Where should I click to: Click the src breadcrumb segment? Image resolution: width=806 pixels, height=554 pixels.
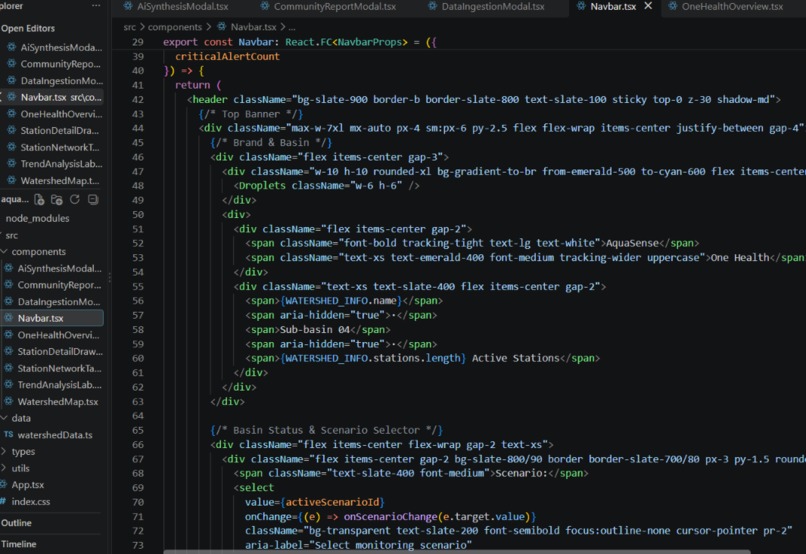coord(130,27)
